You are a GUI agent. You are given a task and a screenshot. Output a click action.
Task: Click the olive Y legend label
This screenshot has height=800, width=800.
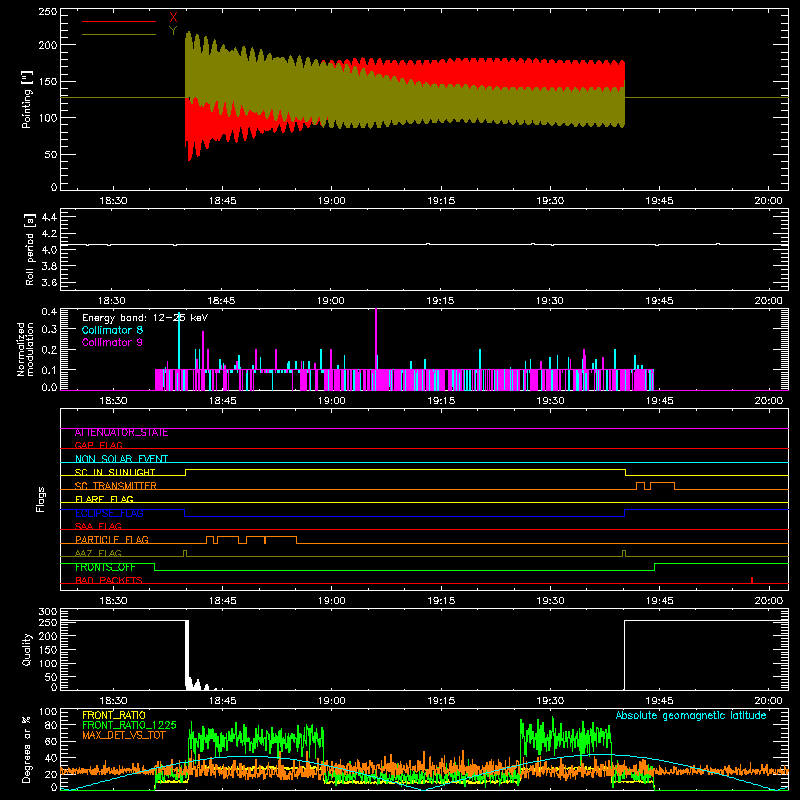pyautogui.click(x=173, y=31)
